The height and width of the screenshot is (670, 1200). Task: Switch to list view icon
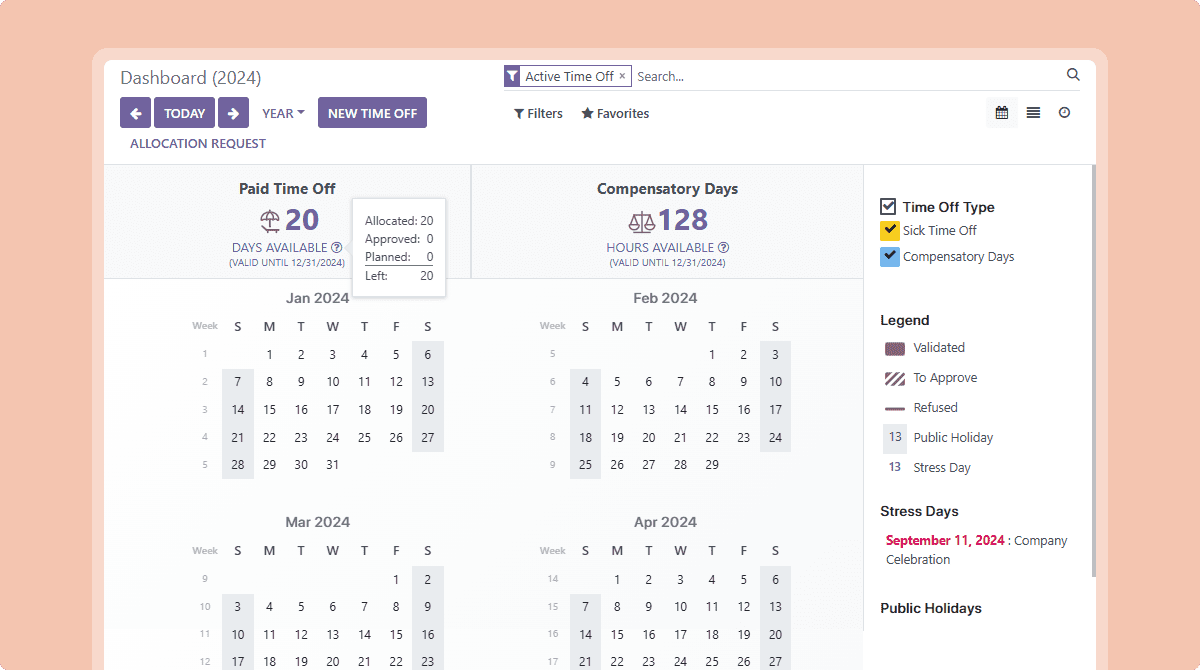click(1033, 113)
